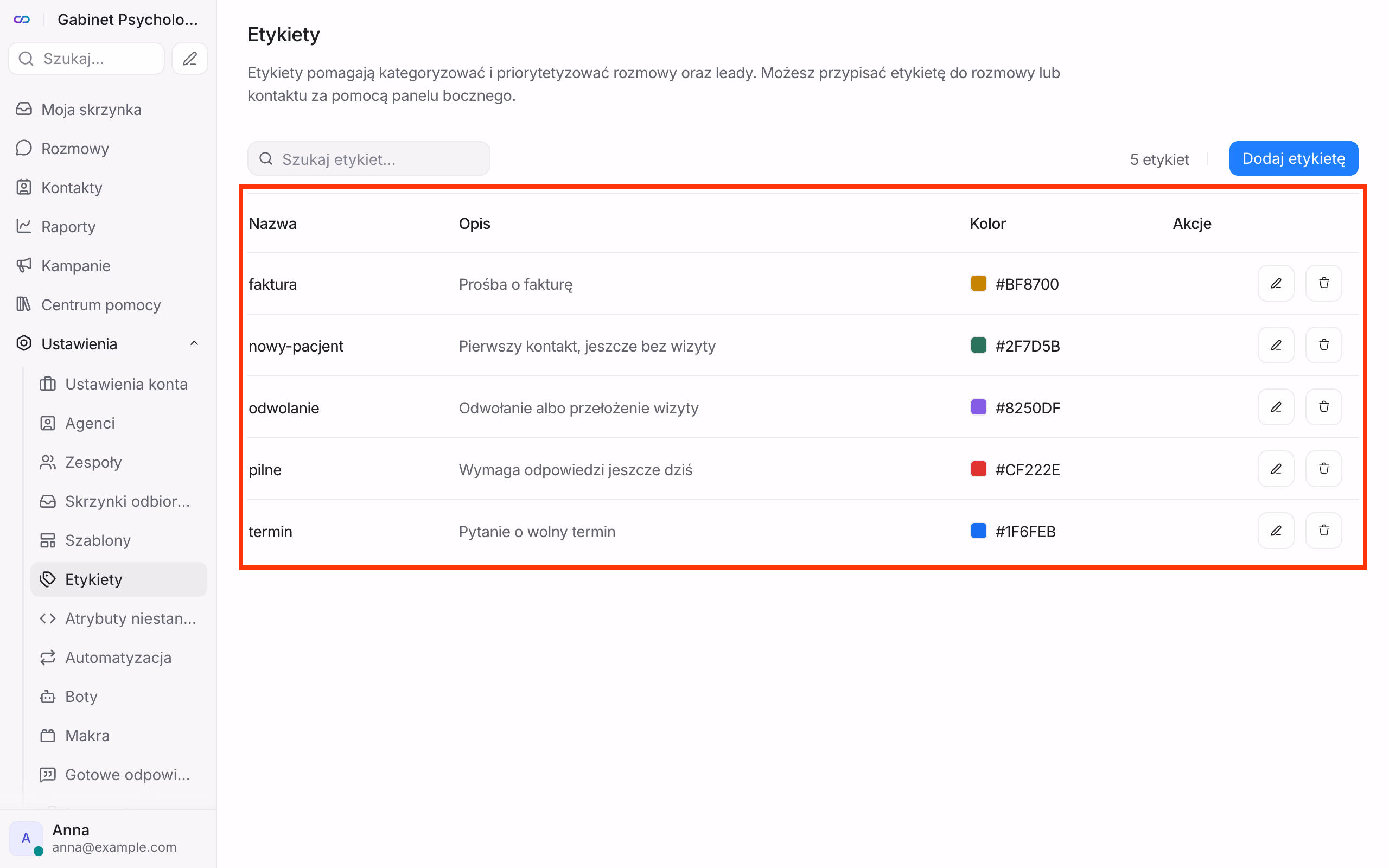
Task: Delete the faktura label
Action: coord(1323,284)
